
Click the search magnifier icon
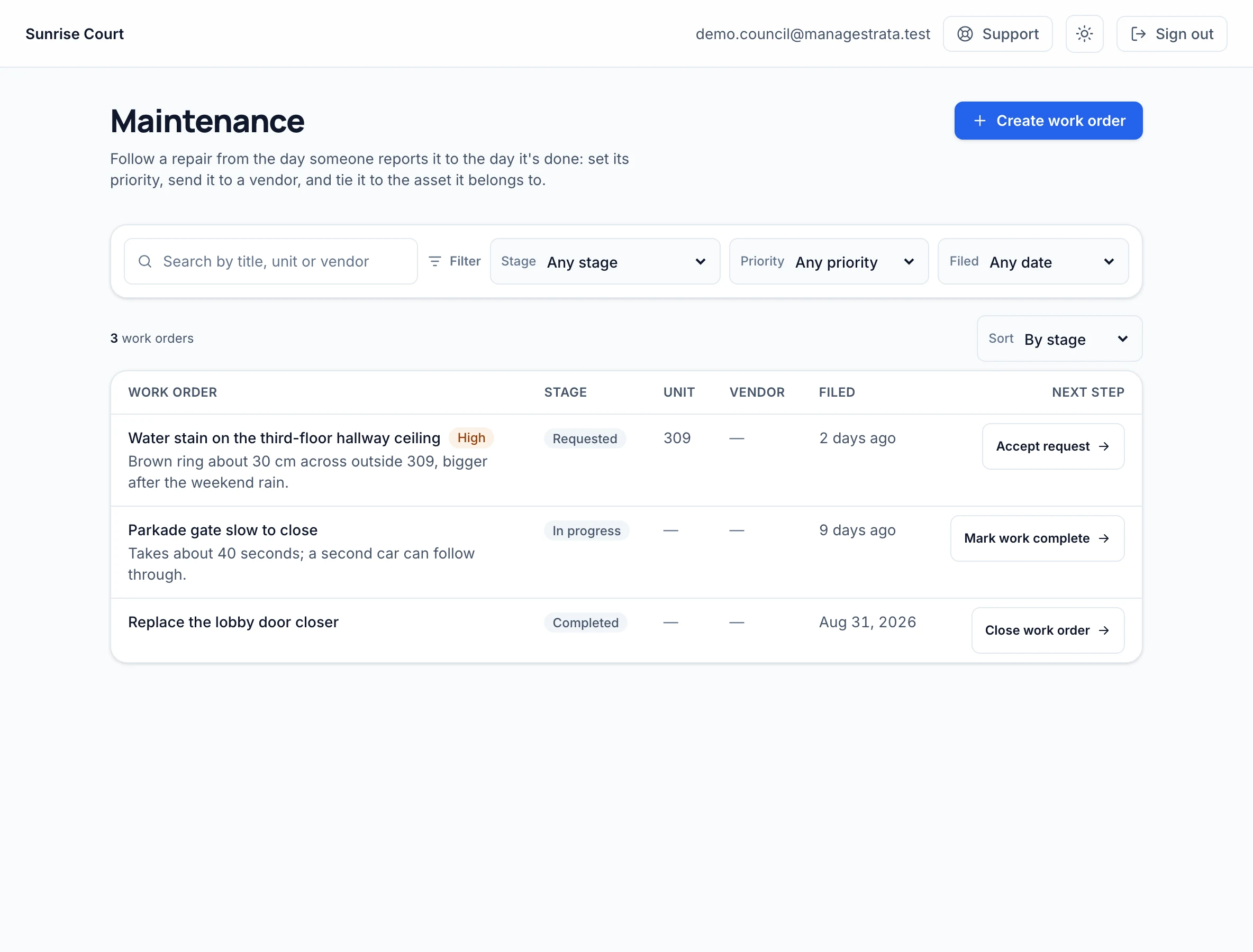(x=145, y=261)
